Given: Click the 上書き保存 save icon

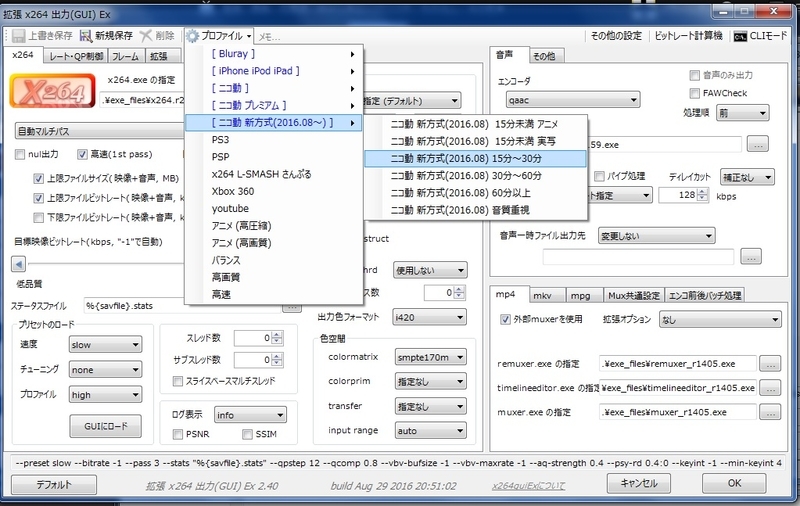Looking at the screenshot, I should (x=18, y=36).
